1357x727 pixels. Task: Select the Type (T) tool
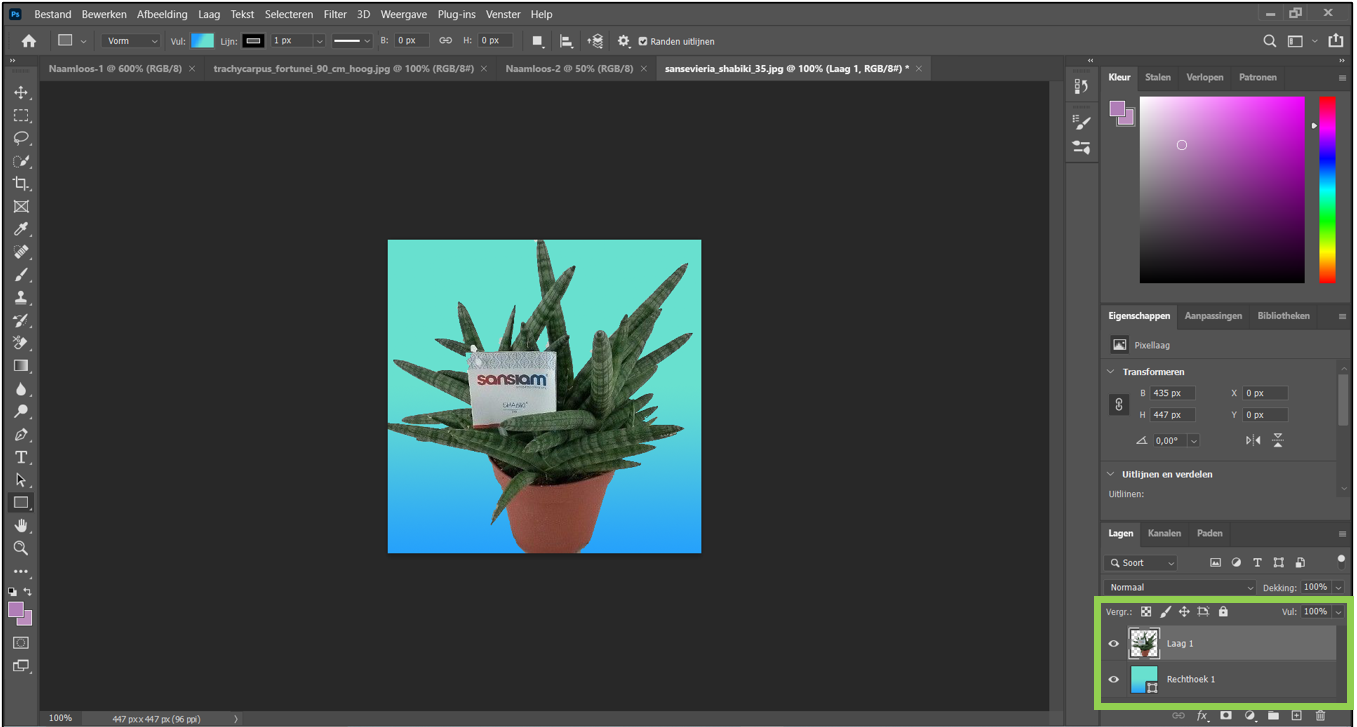click(21, 457)
